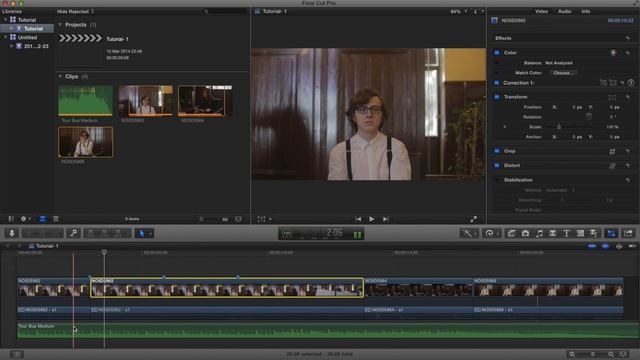Open Correction 1 color board arrow
The height and width of the screenshot is (360, 640).
(x=631, y=83)
